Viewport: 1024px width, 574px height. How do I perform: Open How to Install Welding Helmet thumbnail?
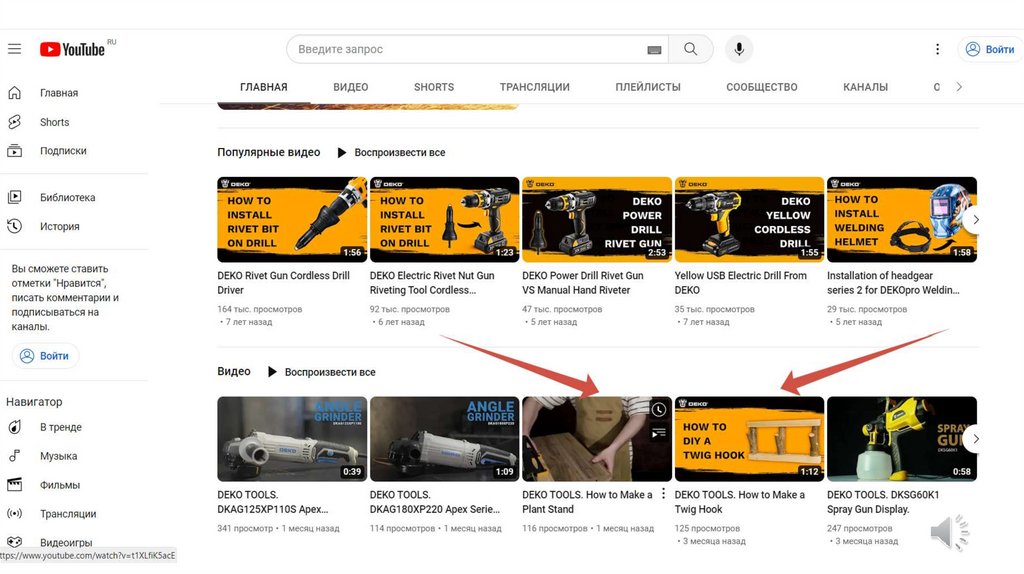tap(901, 219)
